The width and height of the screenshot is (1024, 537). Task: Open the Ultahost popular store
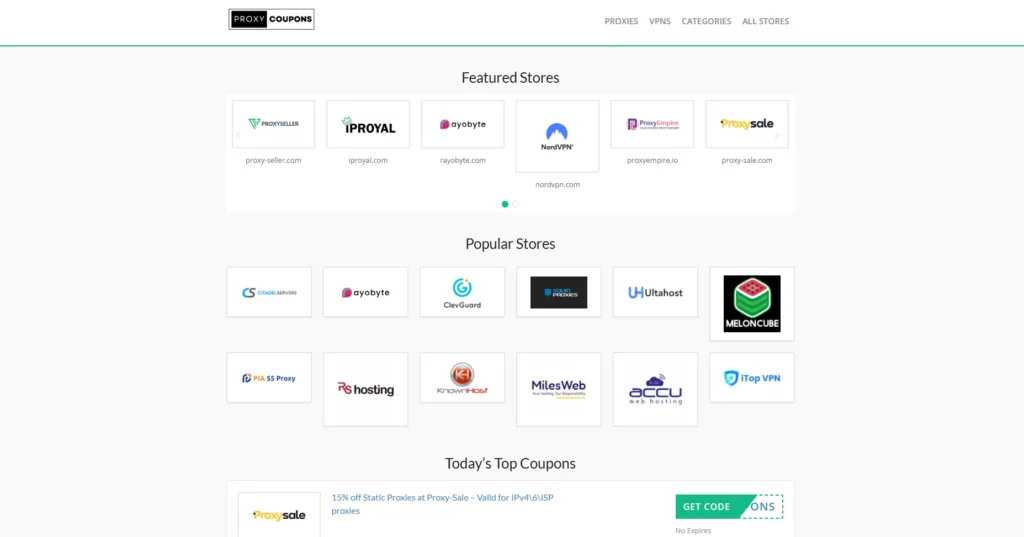tap(656, 292)
